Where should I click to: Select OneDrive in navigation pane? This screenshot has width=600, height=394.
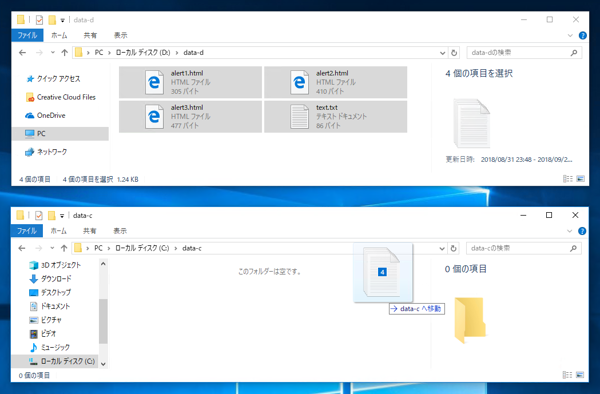(x=45, y=115)
